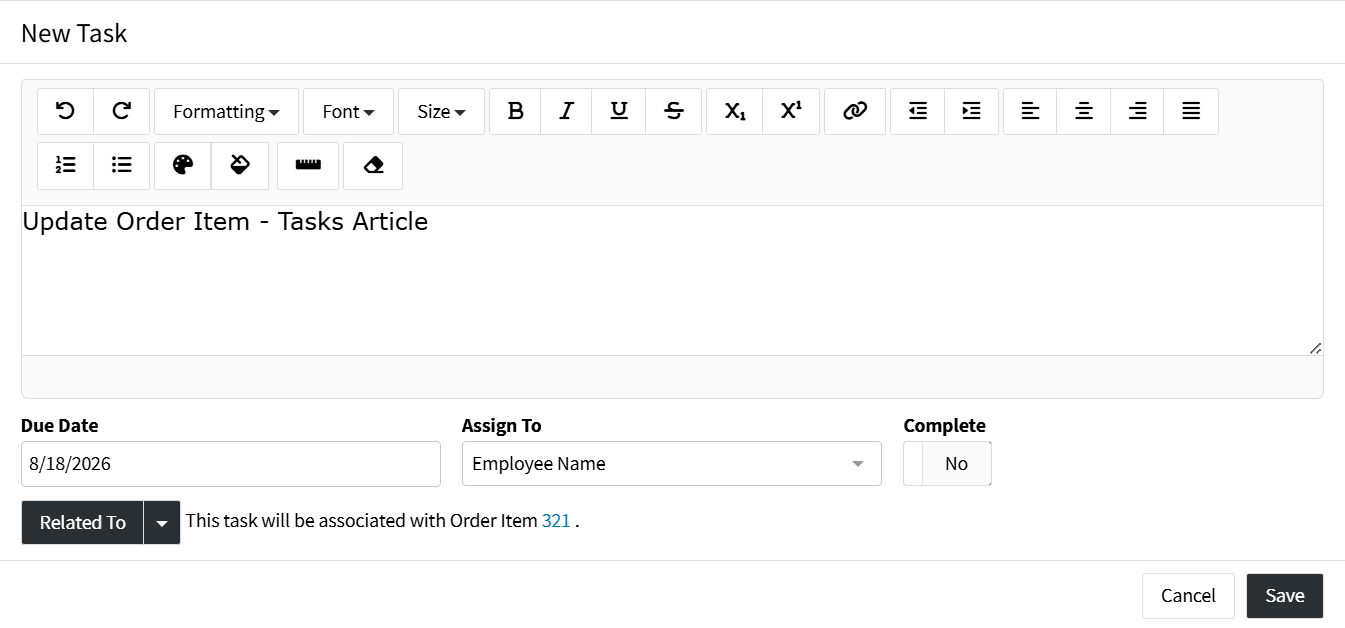
Task: Insert a hyperlink
Action: [x=855, y=111]
